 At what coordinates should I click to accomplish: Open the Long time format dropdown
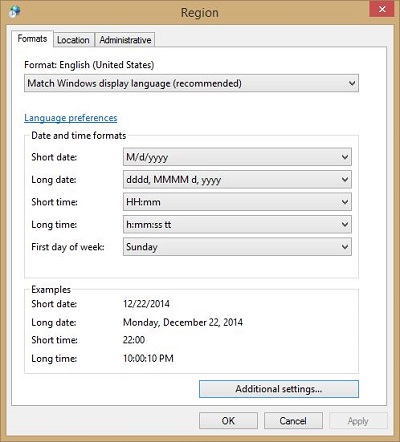click(x=237, y=224)
